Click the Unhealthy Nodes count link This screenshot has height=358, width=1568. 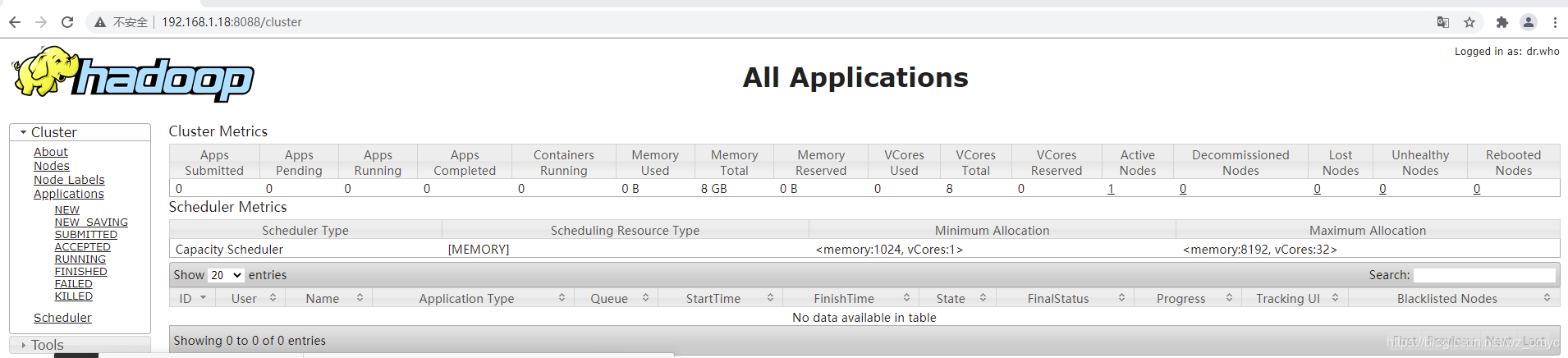pos(1382,189)
